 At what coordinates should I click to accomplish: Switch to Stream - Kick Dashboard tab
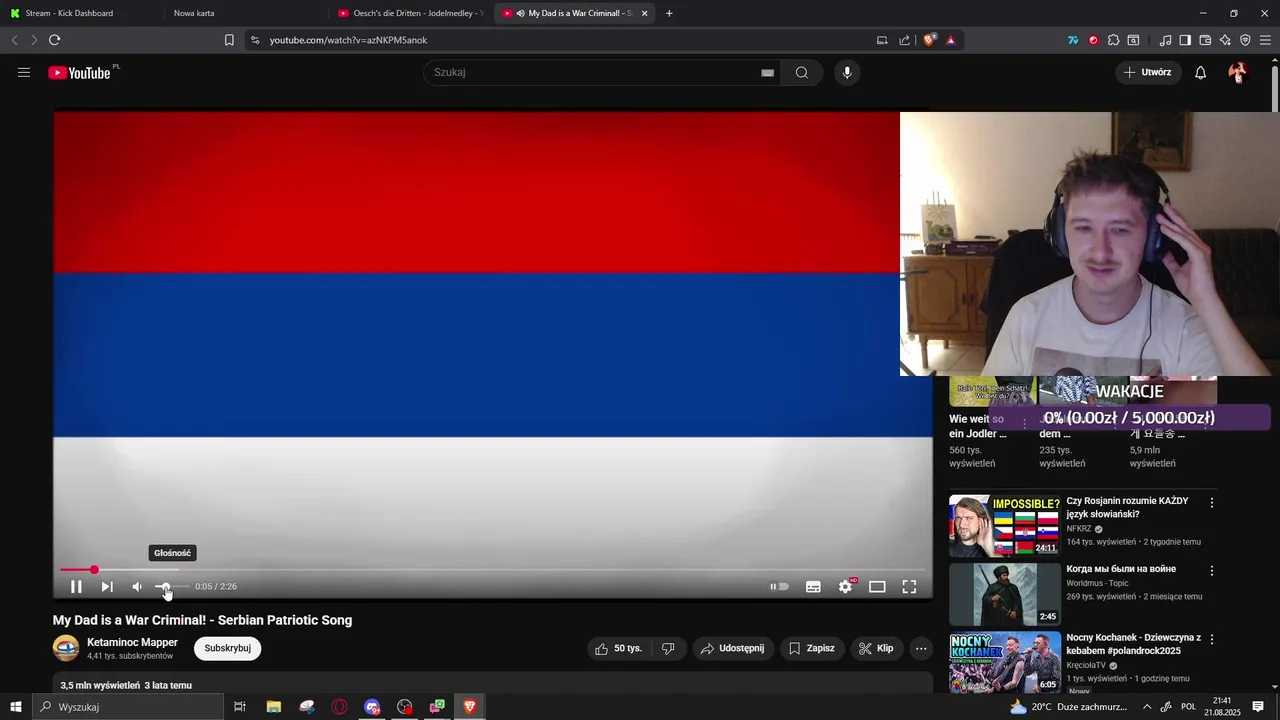pos(80,13)
